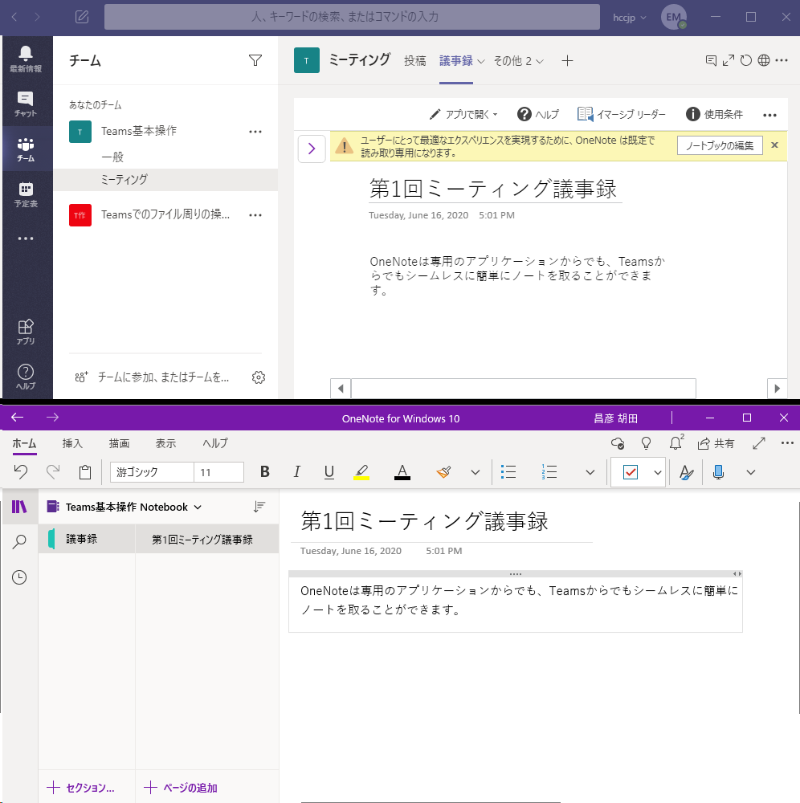Click the Dictate microphone icon in OneNote

pos(717,472)
